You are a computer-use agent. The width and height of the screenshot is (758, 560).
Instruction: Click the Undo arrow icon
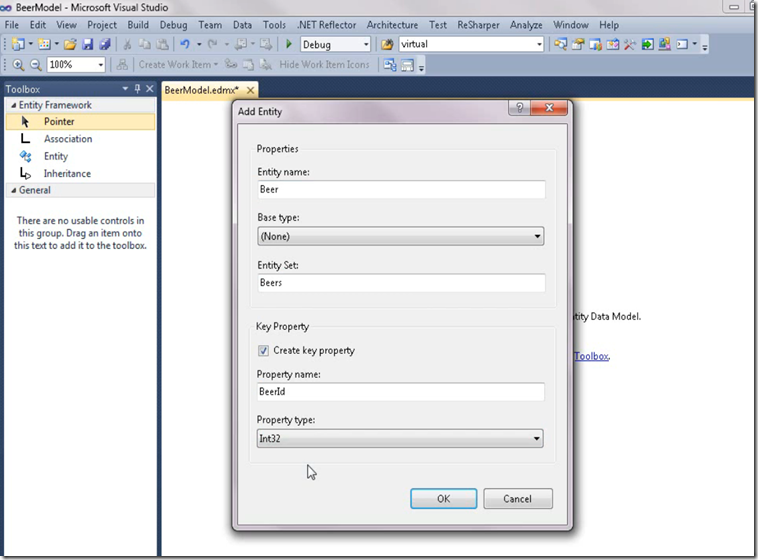(185, 44)
